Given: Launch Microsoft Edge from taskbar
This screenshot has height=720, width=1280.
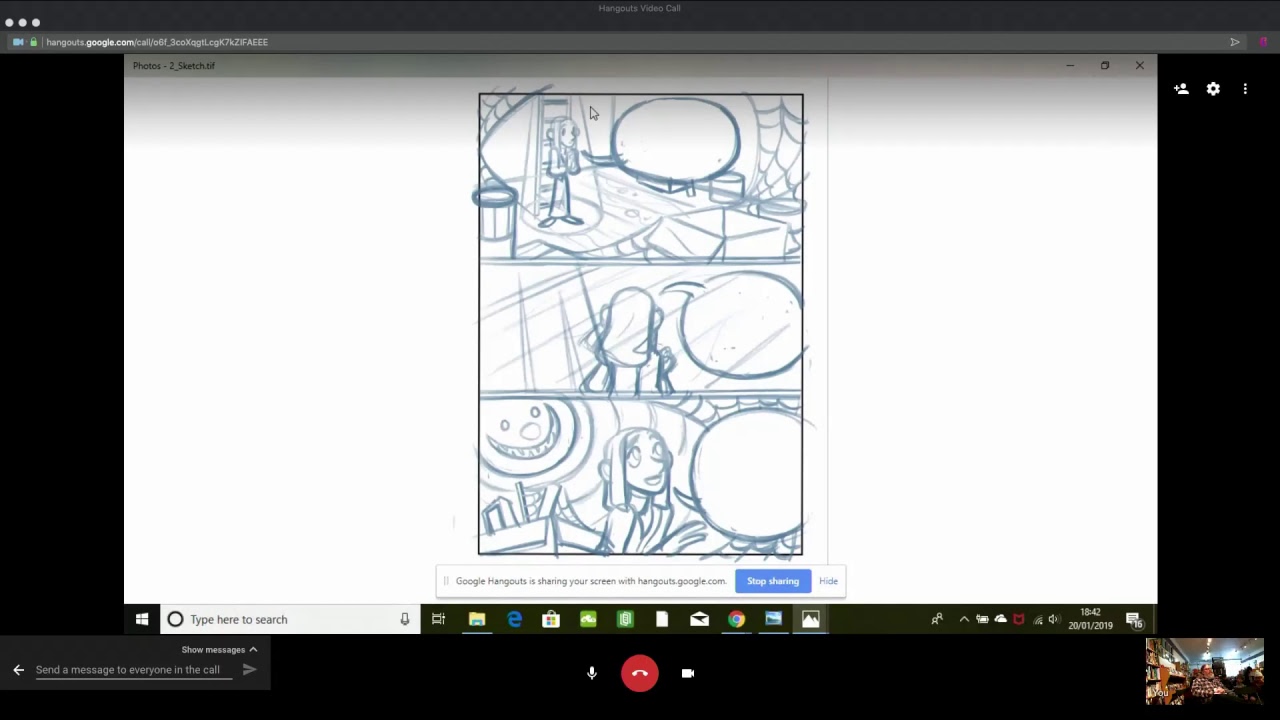Looking at the screenshot, I should pyautogui.click(x=514, y=619).
